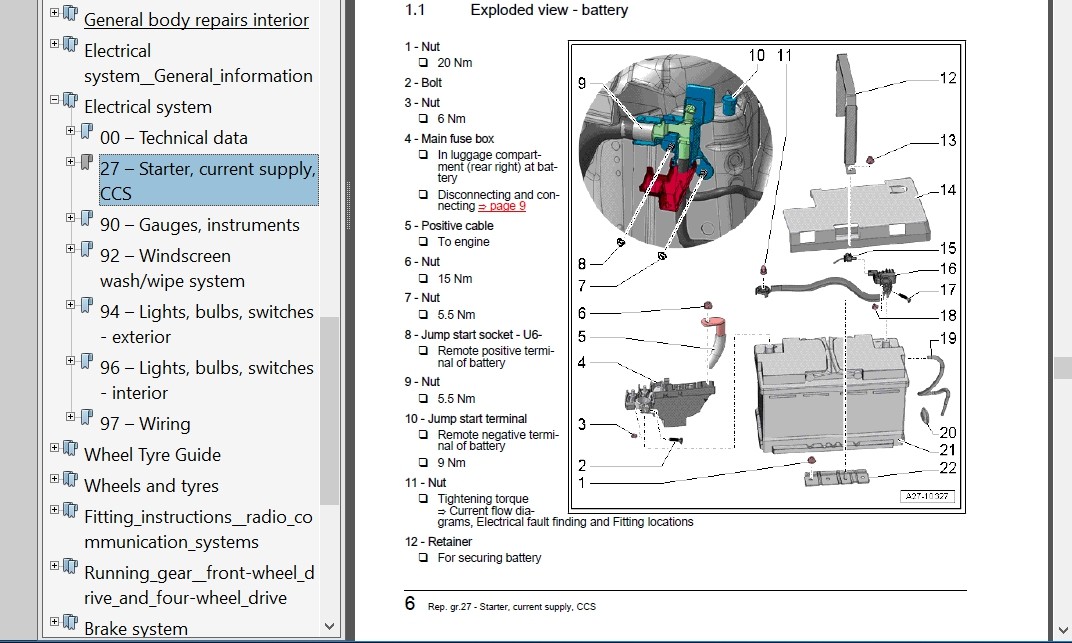1072x643 pixels.
Task: Click the 'Exploded view - battery' heading
Action: coord(549,10)
